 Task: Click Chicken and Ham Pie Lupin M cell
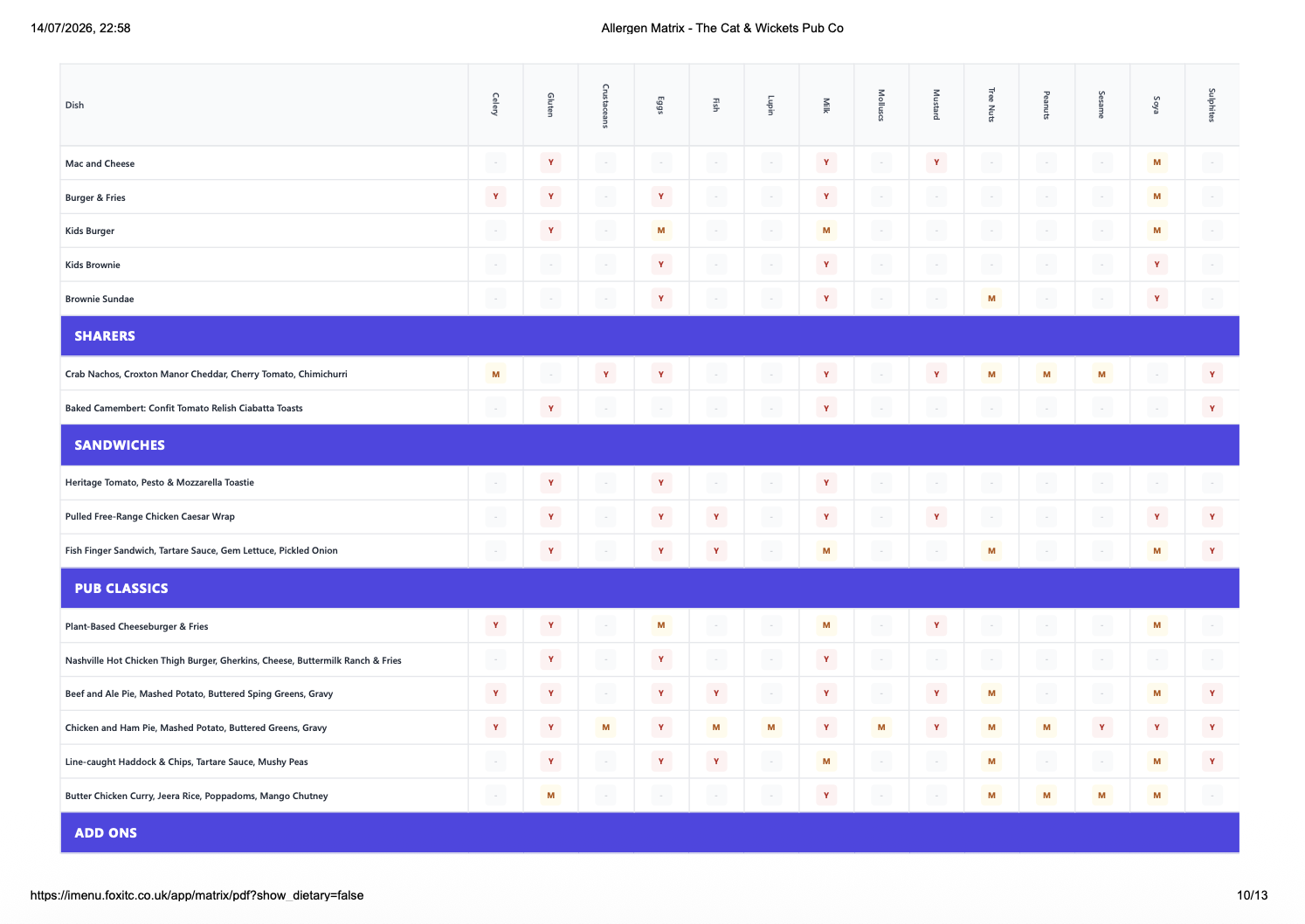click(770, 727)
